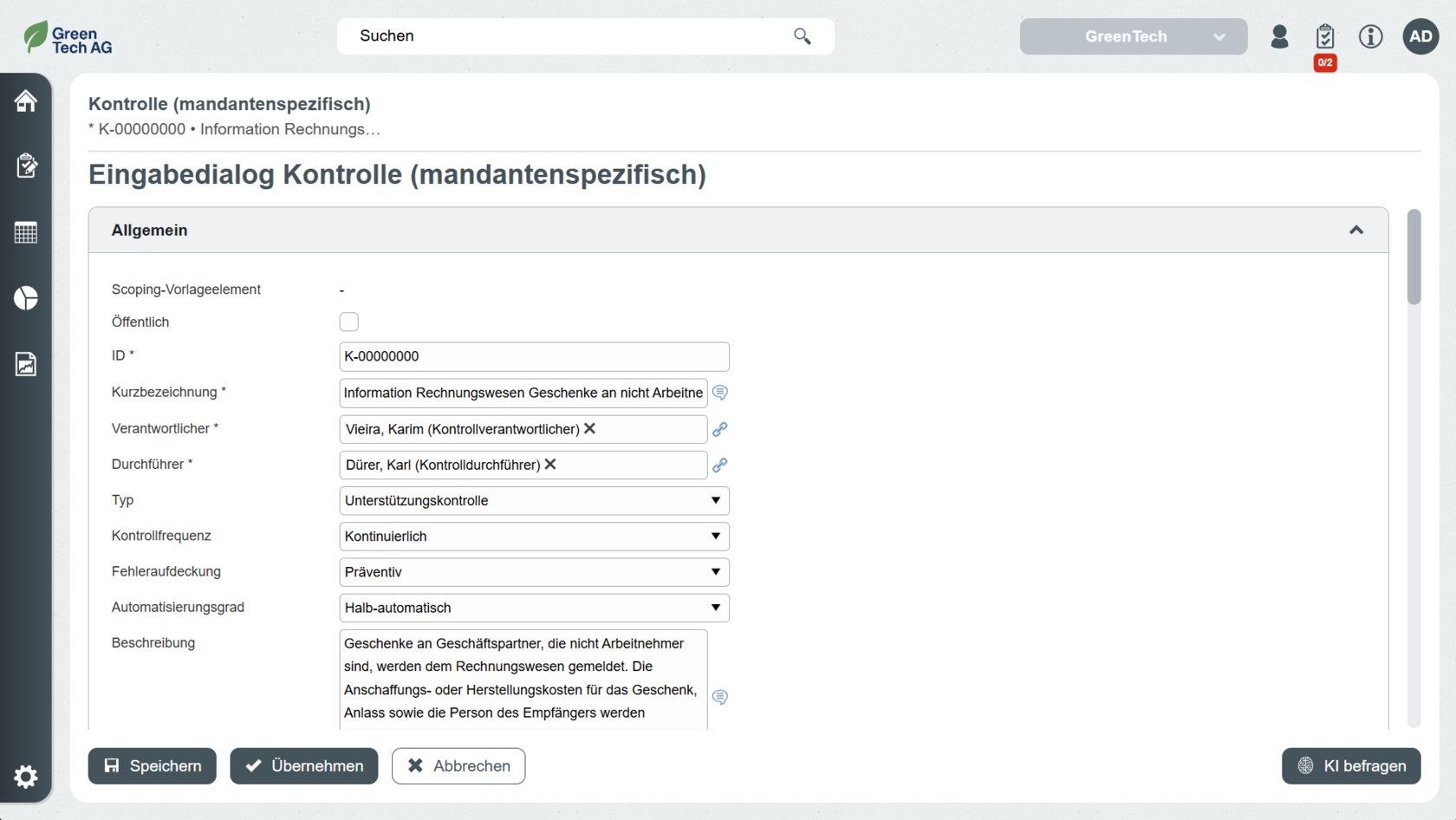Open the tasks clipboard with 0/2 badge
Image resolution: width=1456 pixels, height=820 pixels.
click(x=1324, y=37)
